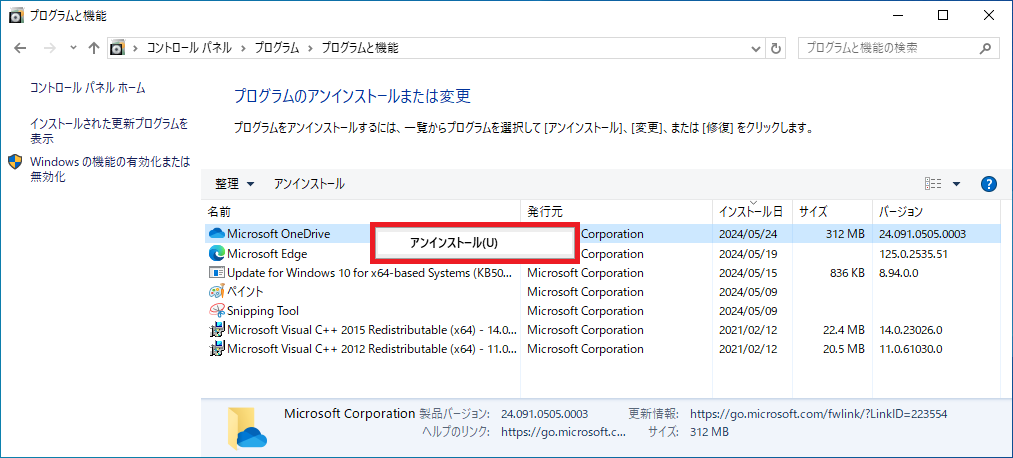
Task: Select the Microsoft Edge program icon
Action: coord(216,253)
